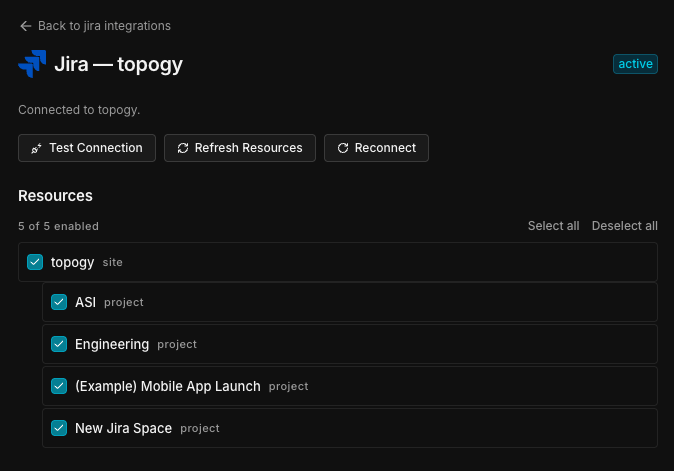Click the back arrow icon

(26, 26)
